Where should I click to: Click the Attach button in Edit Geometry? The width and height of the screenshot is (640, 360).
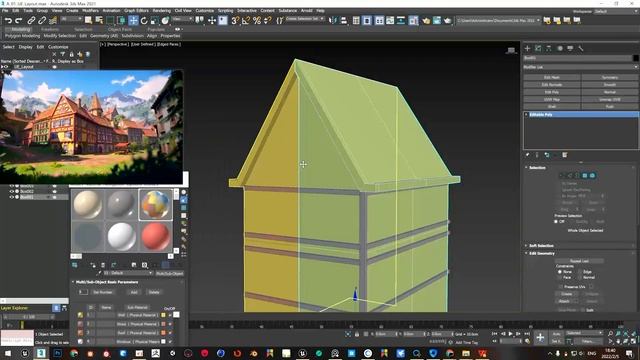click(564, 301)
